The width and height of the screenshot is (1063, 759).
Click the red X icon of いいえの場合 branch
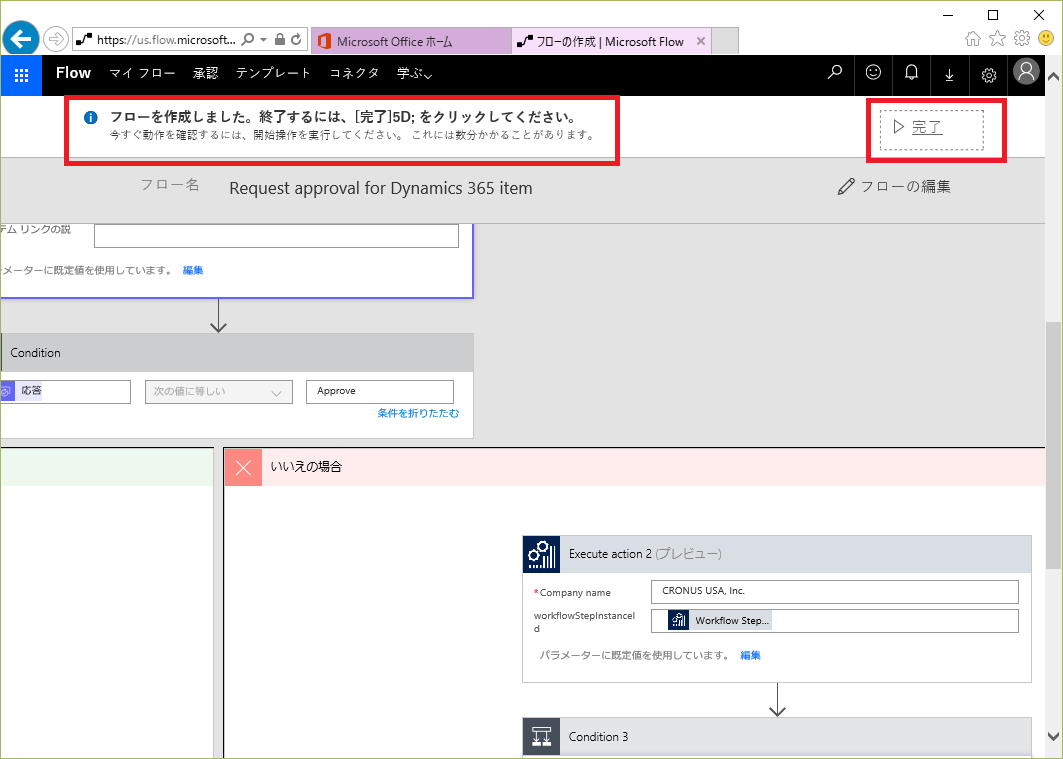click(243, 467)
